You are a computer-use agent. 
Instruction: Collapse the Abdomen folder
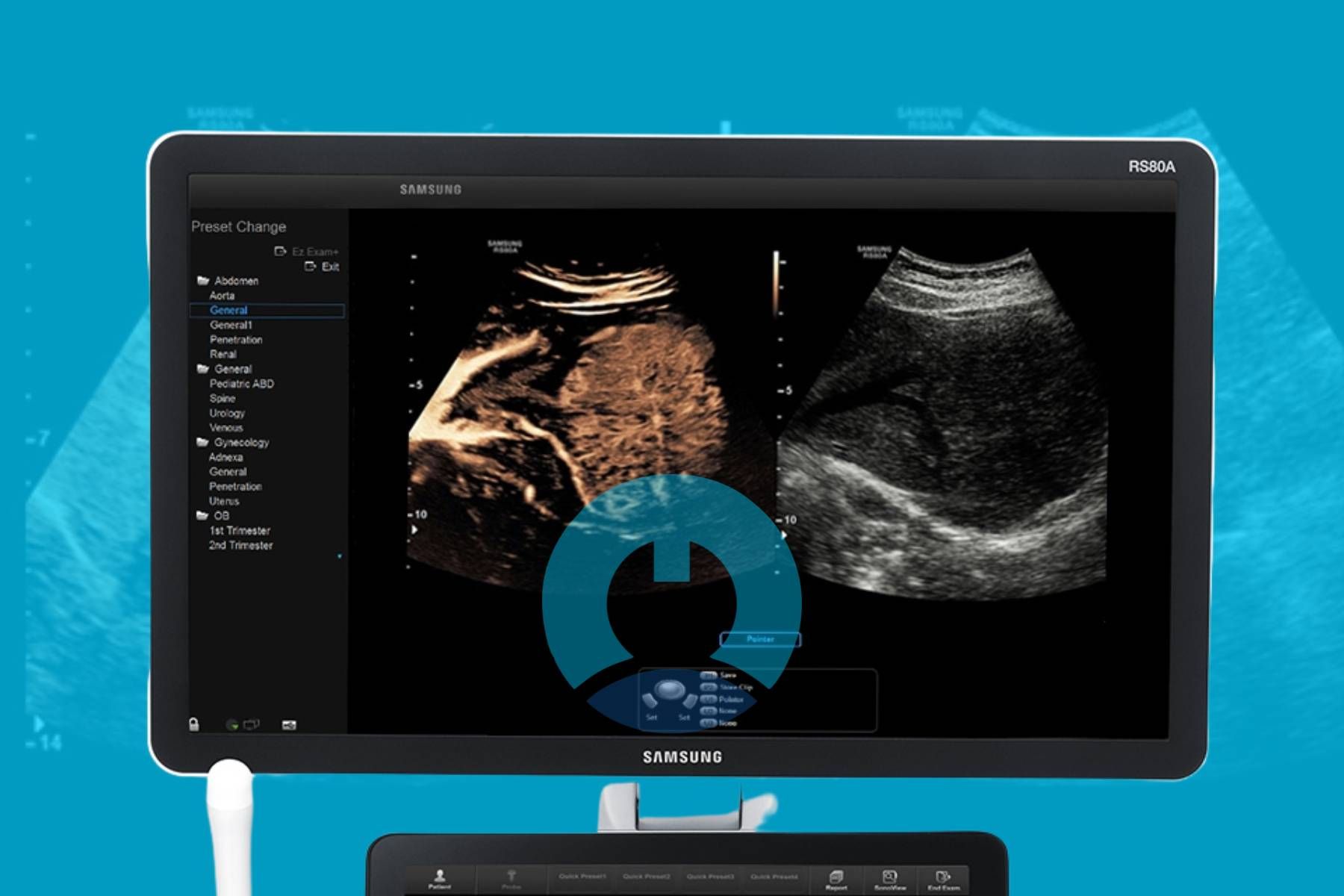click(202, 281)
